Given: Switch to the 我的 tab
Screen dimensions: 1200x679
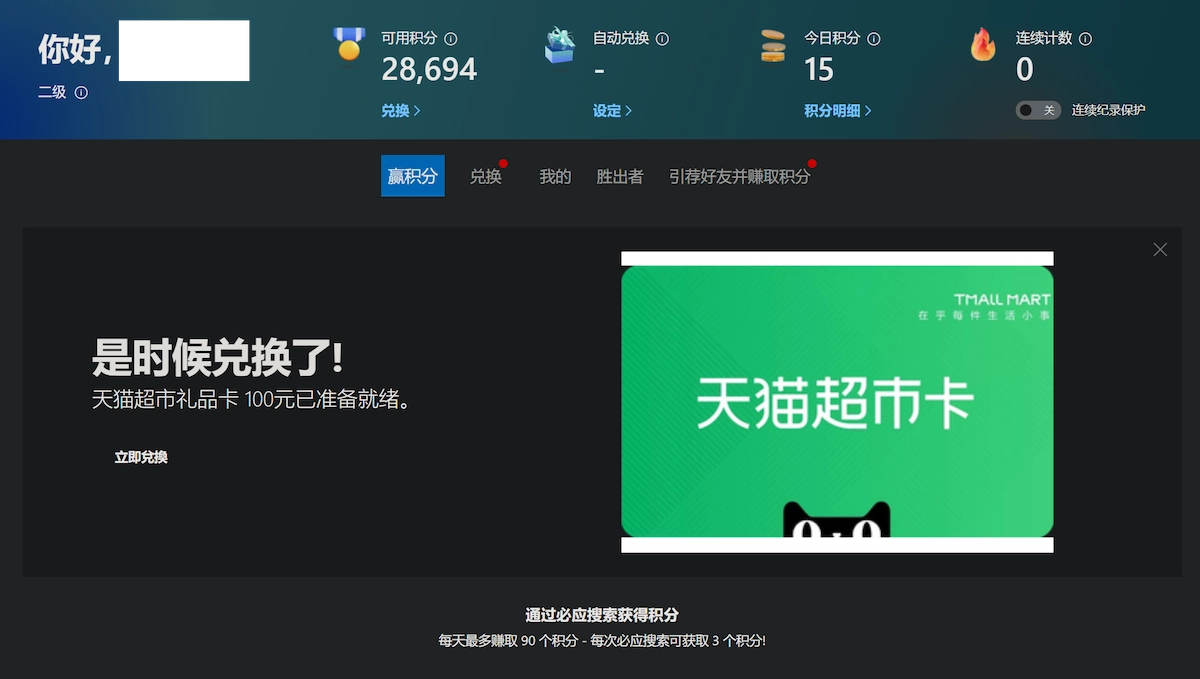Looking at the screenshot, I should tap(555, 177).
